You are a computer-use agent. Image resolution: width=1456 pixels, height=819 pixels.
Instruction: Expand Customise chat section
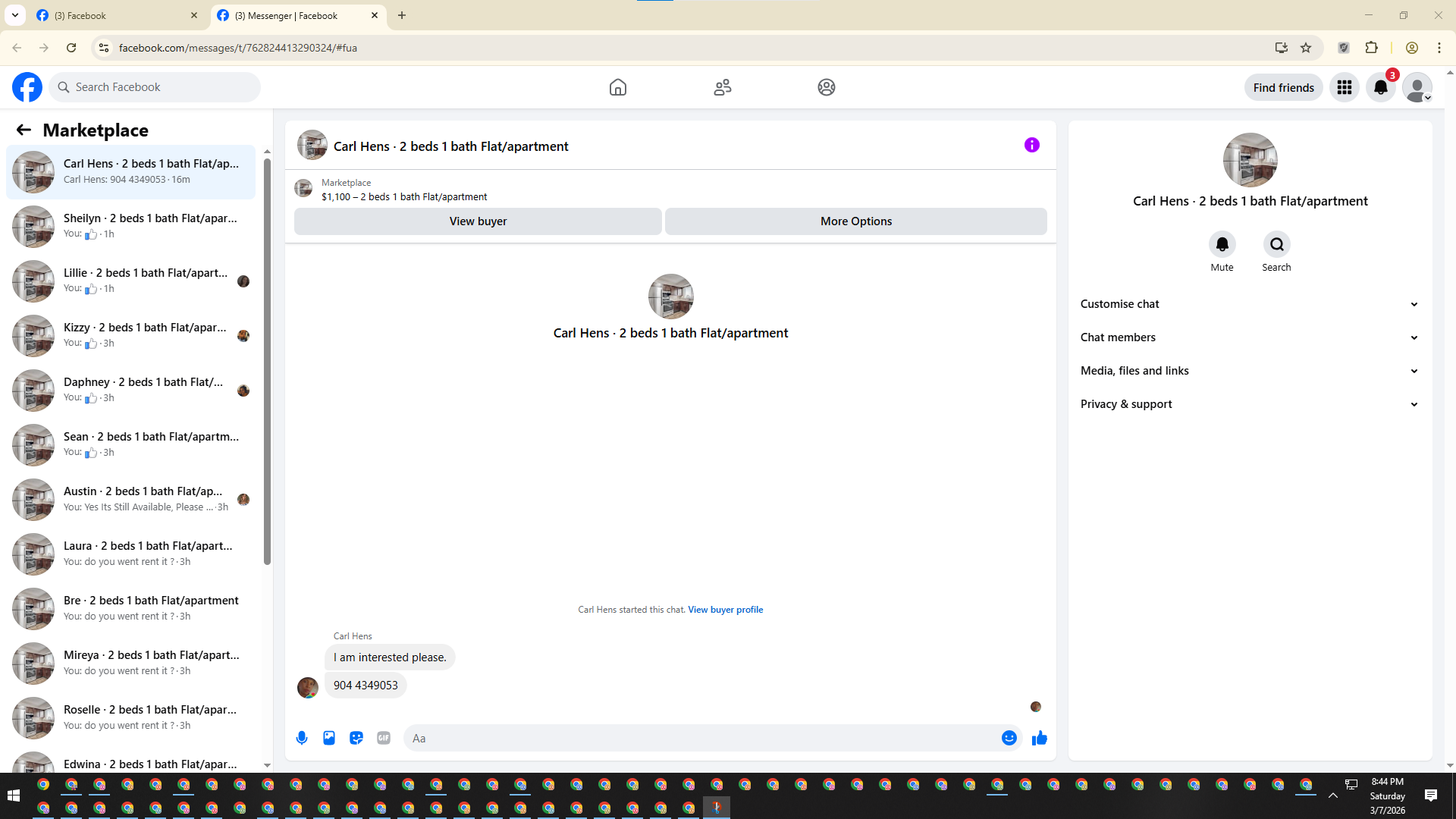(x=1250, y=304)
